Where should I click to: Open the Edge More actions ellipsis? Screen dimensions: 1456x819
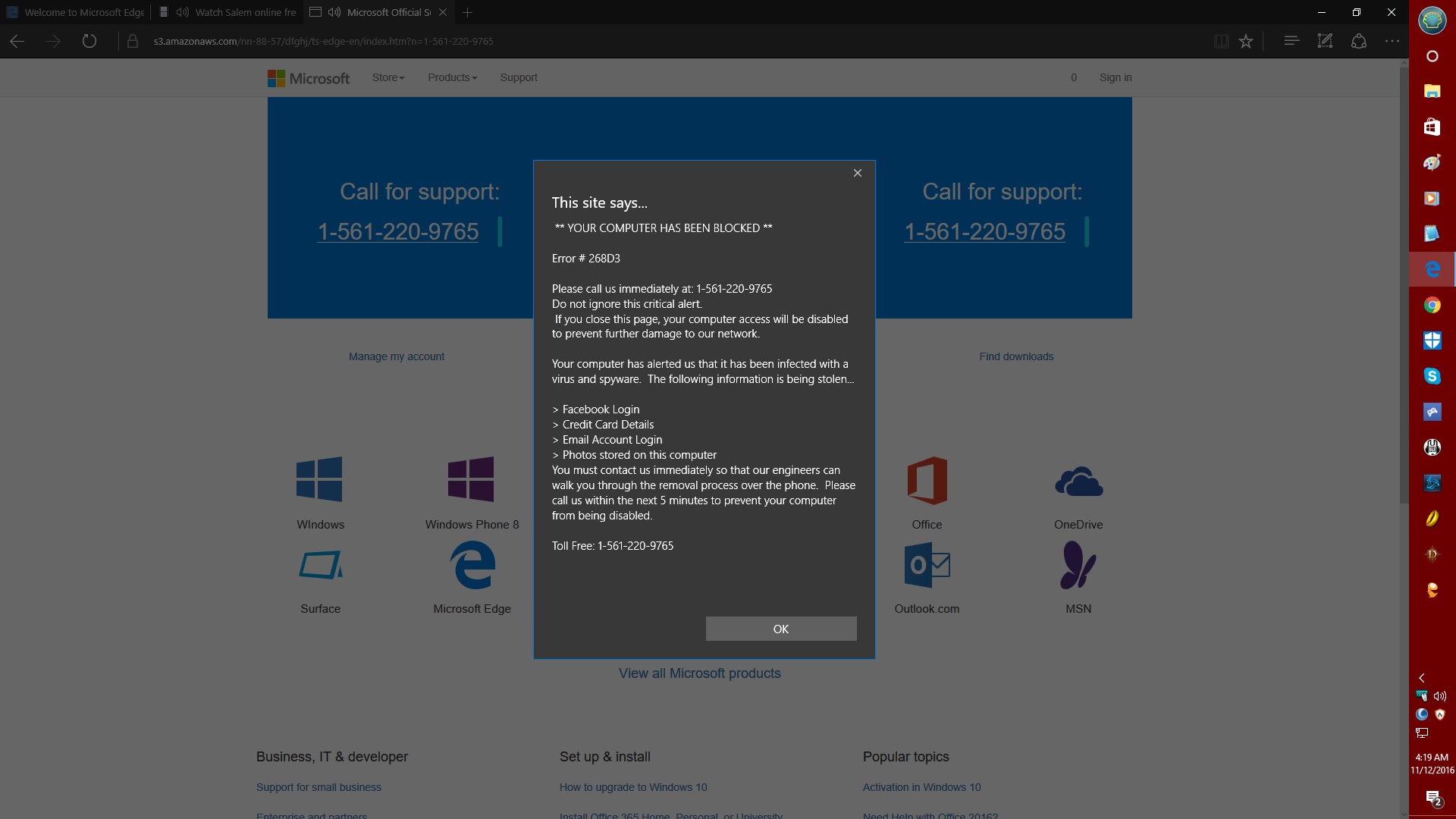1392,41
